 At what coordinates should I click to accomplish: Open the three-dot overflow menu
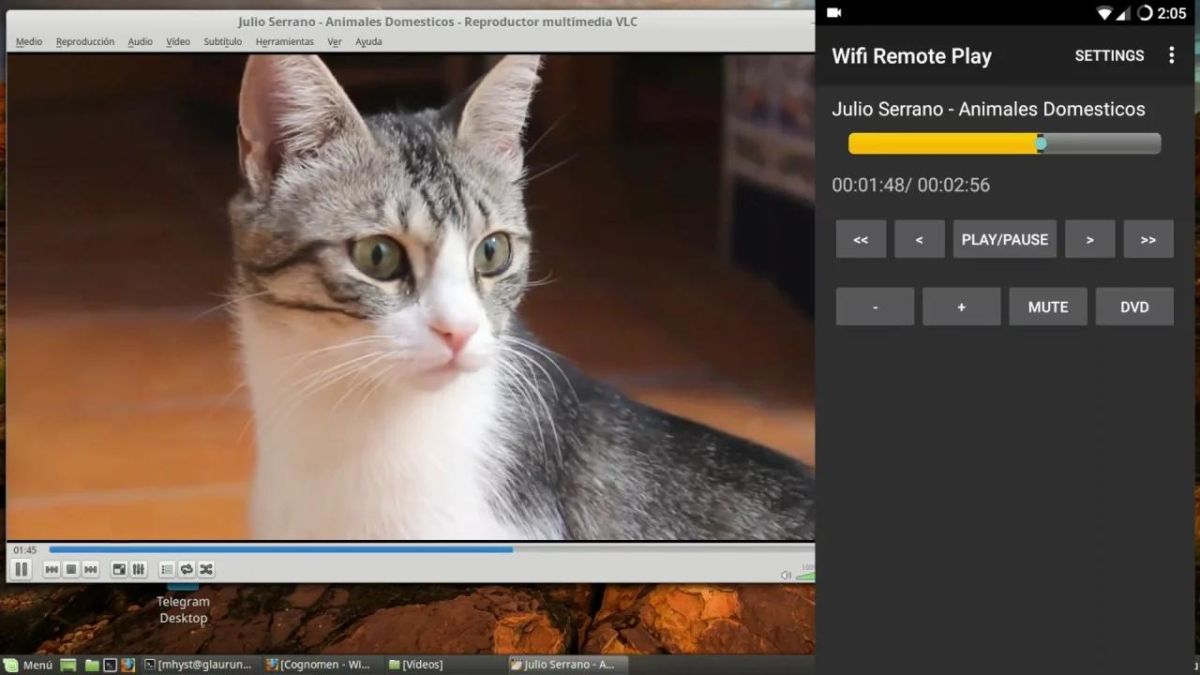point(1171,56)
